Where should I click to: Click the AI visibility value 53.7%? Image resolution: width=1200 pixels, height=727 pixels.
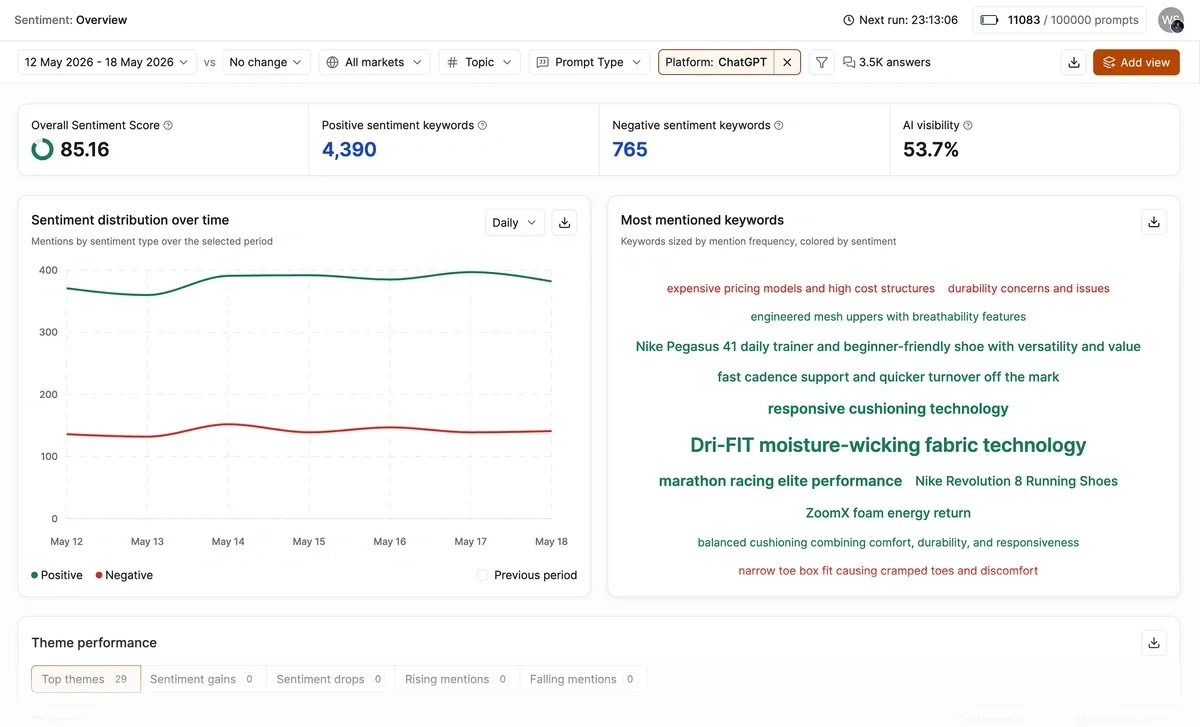931,150
